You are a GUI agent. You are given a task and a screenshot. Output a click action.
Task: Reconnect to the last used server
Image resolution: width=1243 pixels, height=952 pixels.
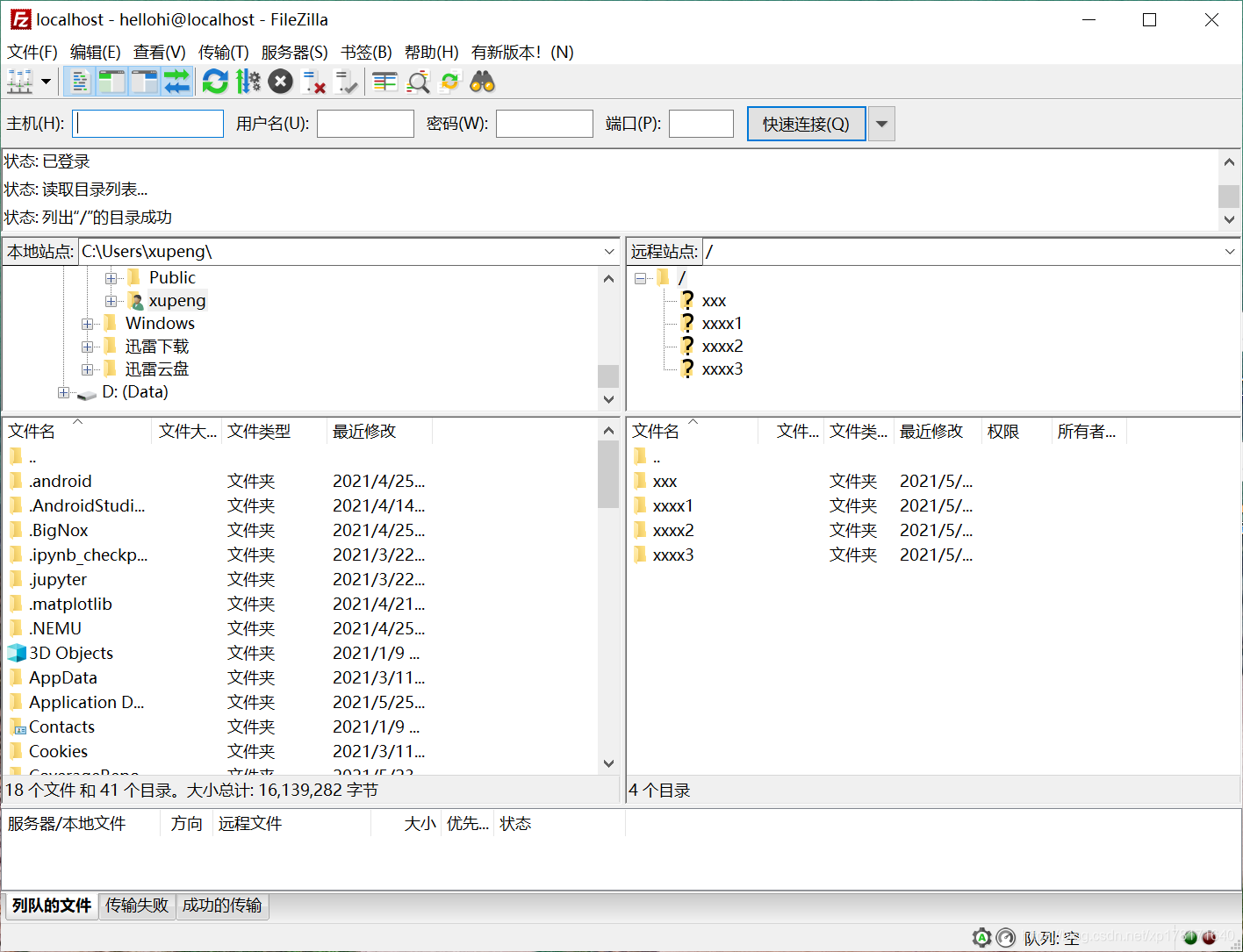348,81
